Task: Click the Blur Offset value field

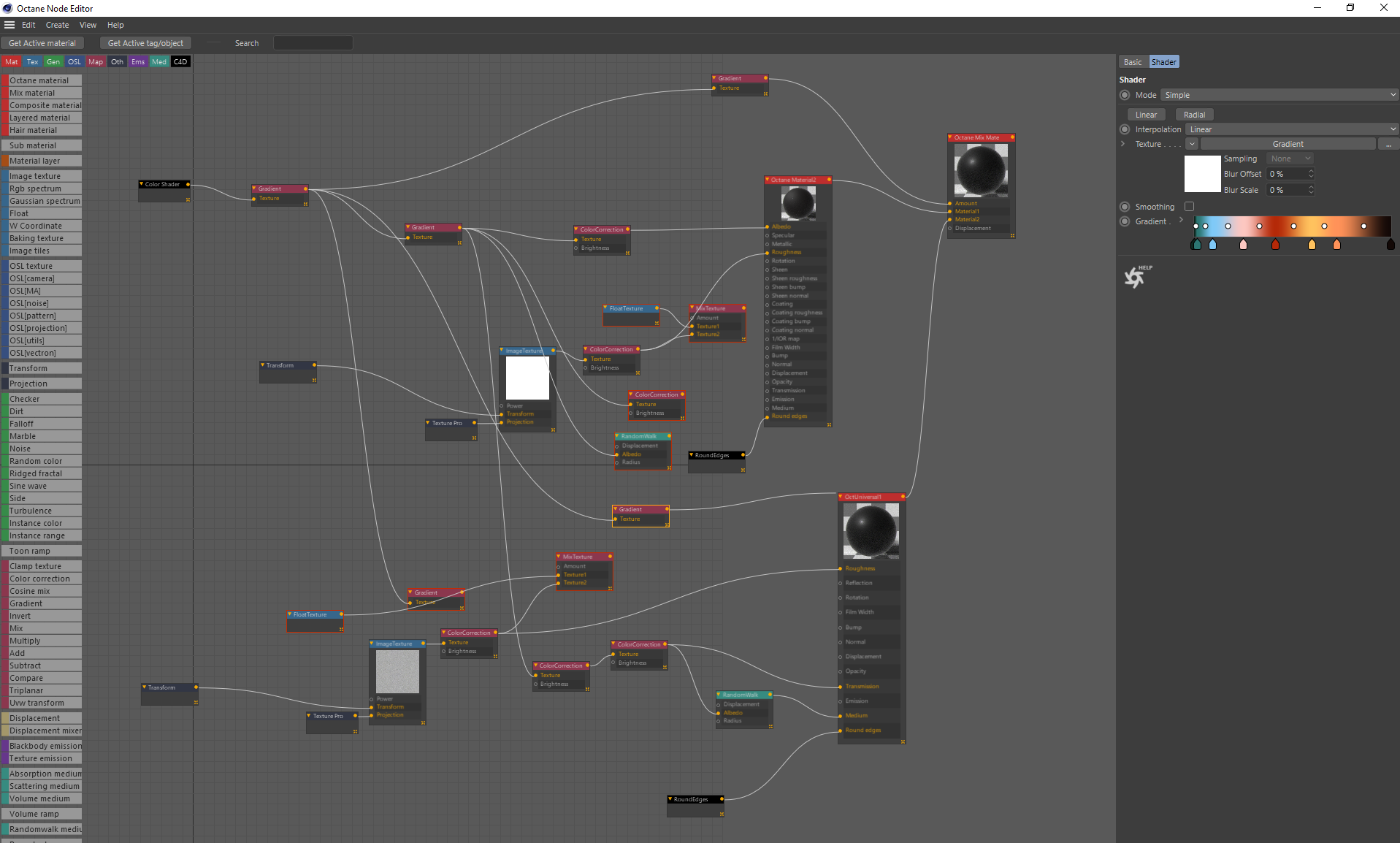Action: pyautogui.click(x=1287, y=174)
